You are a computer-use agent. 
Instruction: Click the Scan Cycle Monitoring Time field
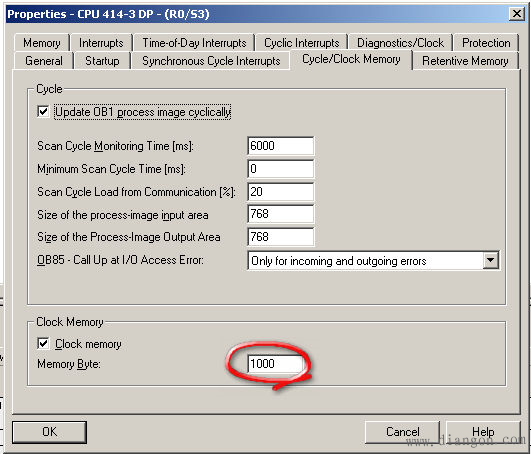point(280,146)
